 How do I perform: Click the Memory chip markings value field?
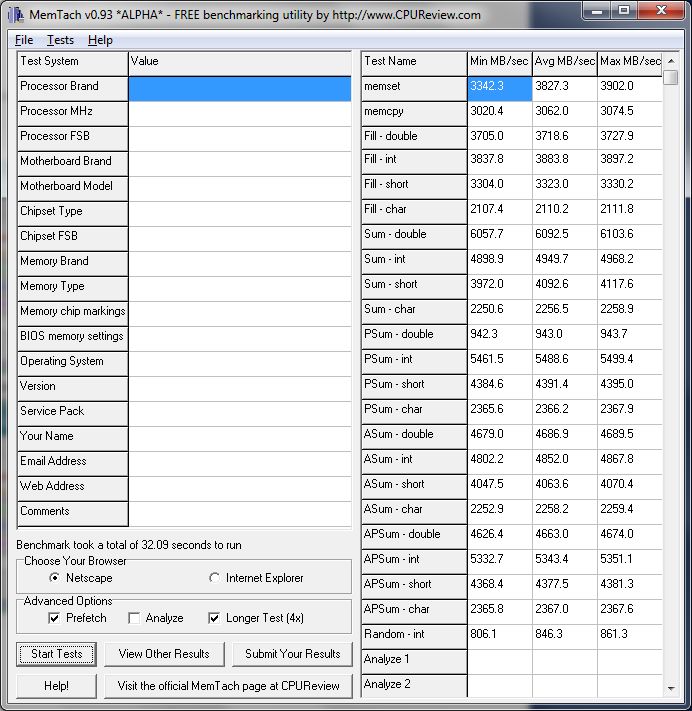240,314
